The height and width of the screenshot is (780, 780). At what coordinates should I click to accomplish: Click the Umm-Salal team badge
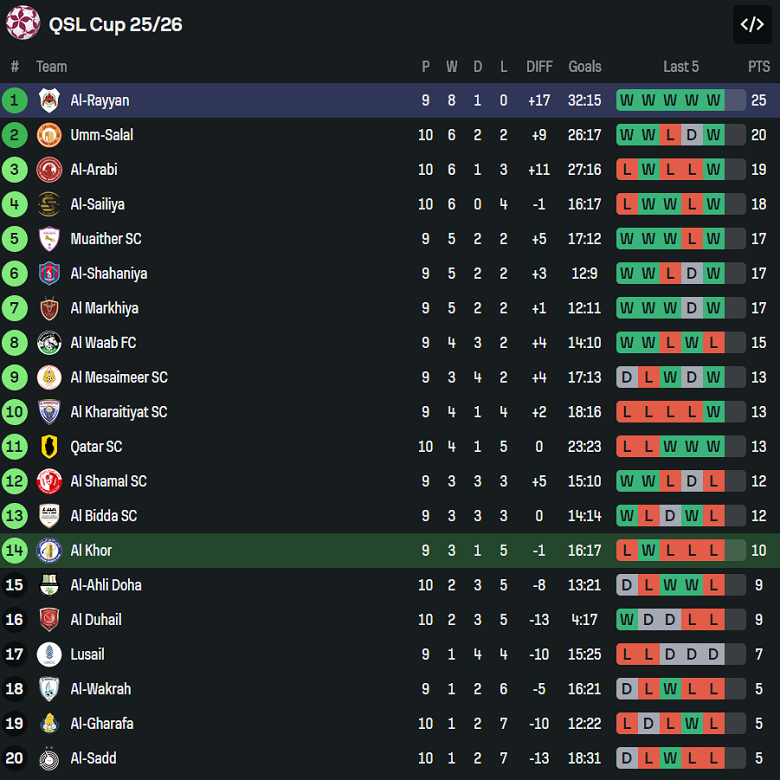49,135
